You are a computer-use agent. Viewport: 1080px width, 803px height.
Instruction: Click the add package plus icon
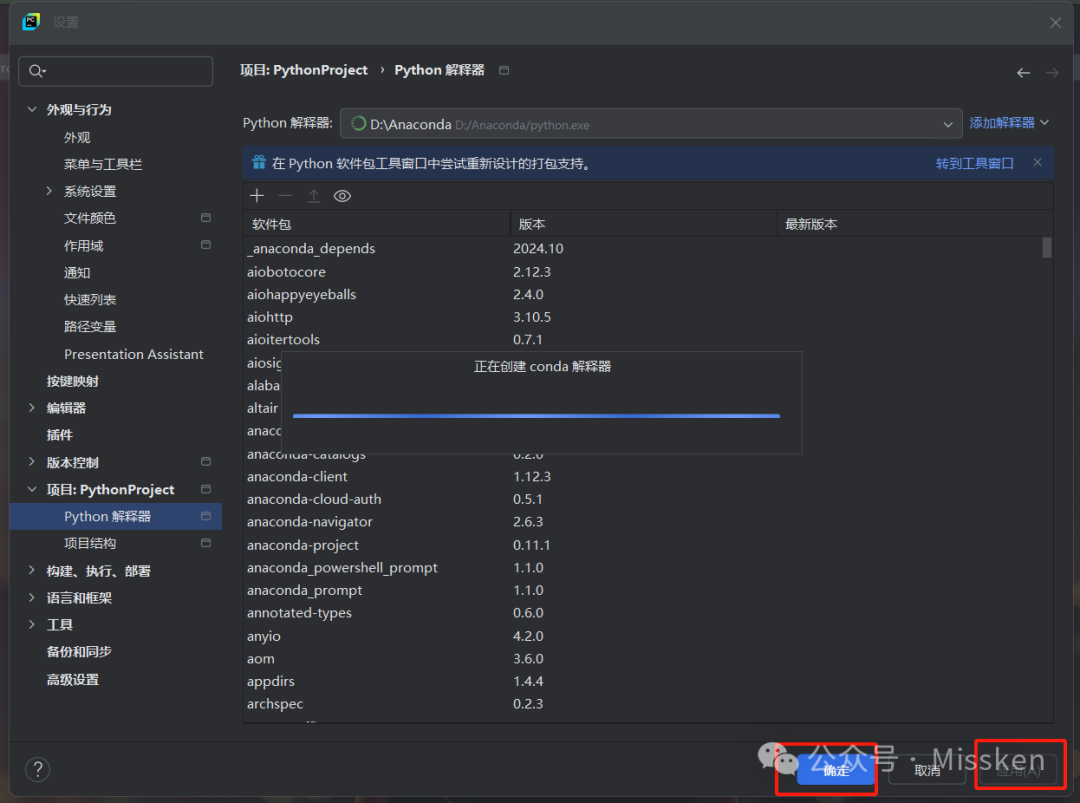[257, 196]
